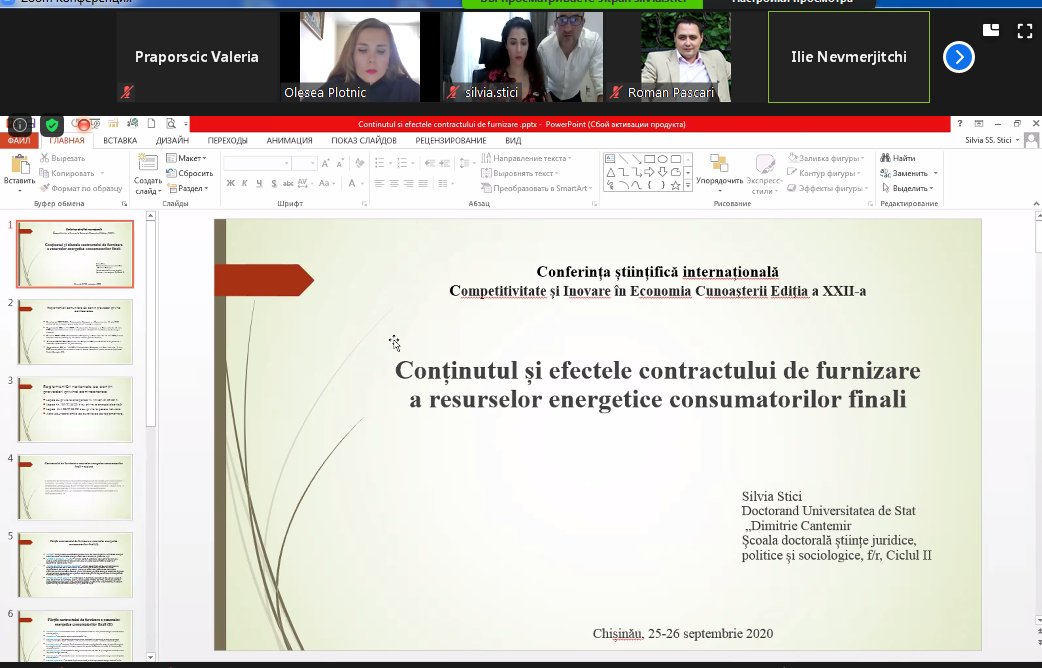Show next participants with blue arrow
The height and width of the screenshot is (668, 1042).
pos(958,57)
